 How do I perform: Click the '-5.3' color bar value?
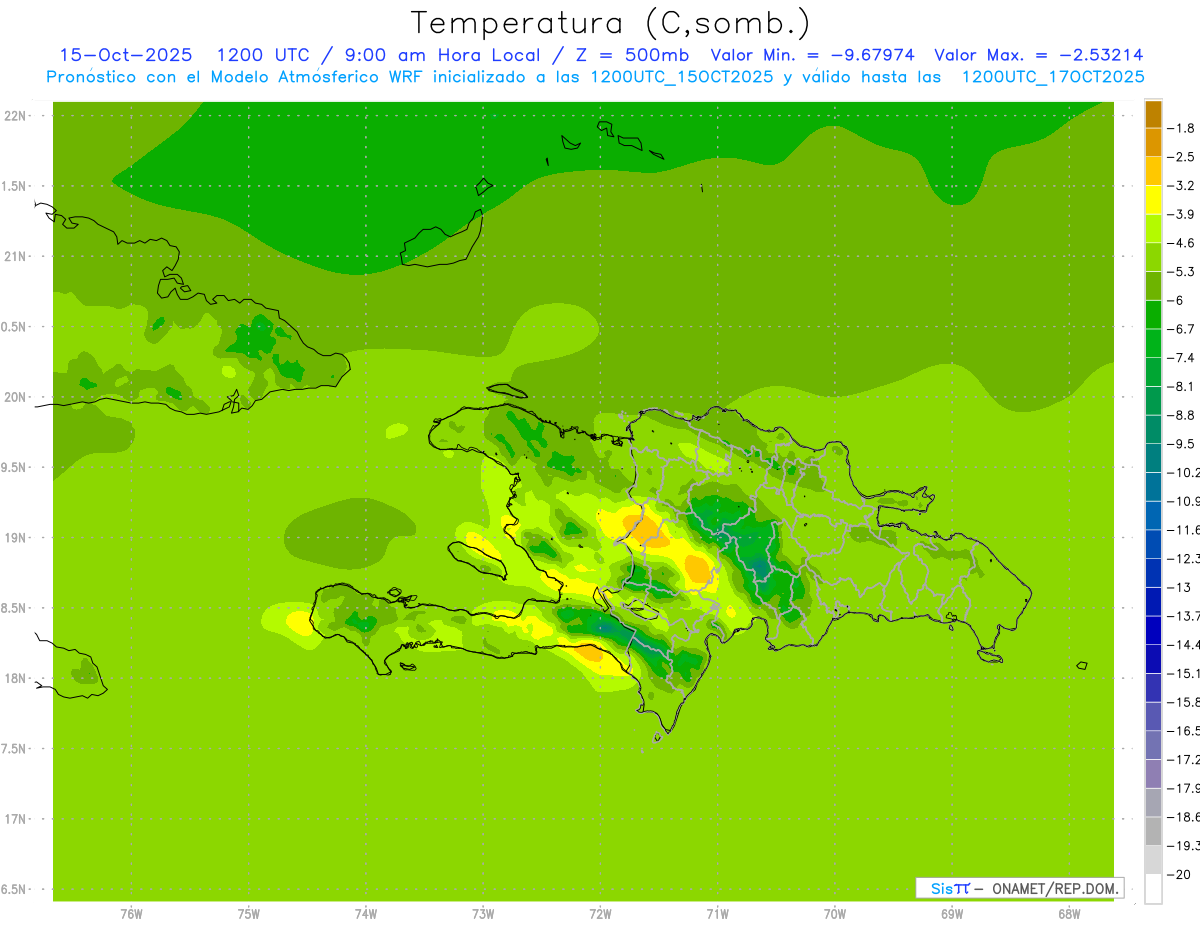pos(1181,272)
